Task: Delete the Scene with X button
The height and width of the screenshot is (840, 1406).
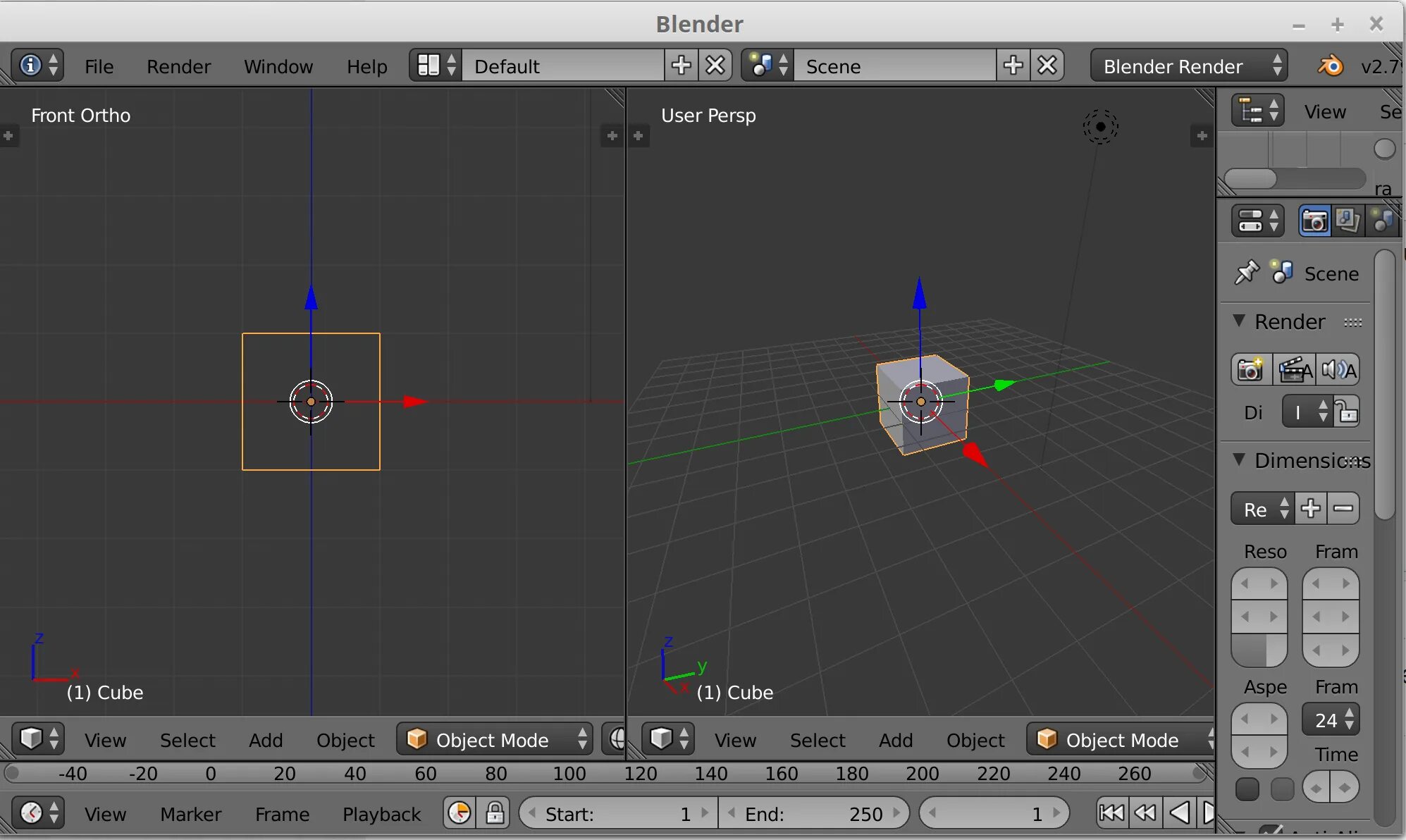Action: [1047, 66]
